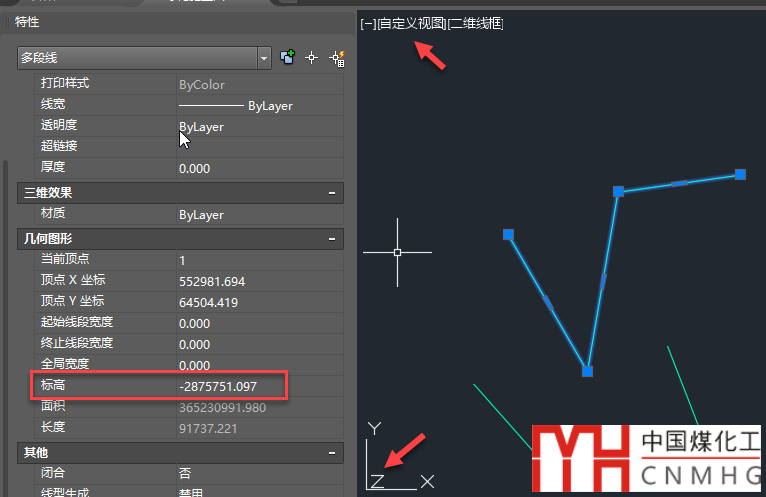Click the 材质 ByLayer value
The image size is (766, 497).
[201, 215]
